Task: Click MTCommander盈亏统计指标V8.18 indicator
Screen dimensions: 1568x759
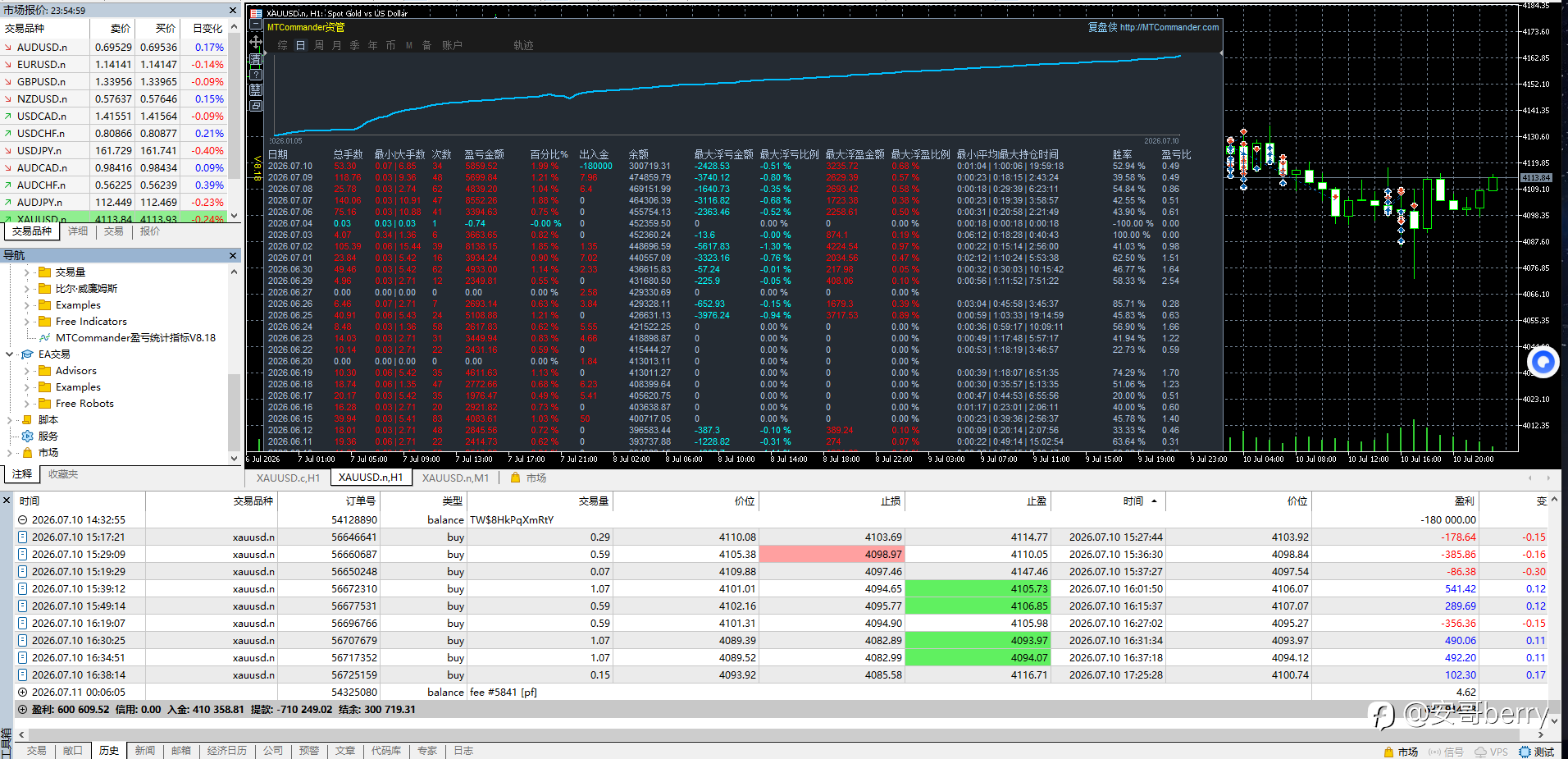Action: coord(135,337)
